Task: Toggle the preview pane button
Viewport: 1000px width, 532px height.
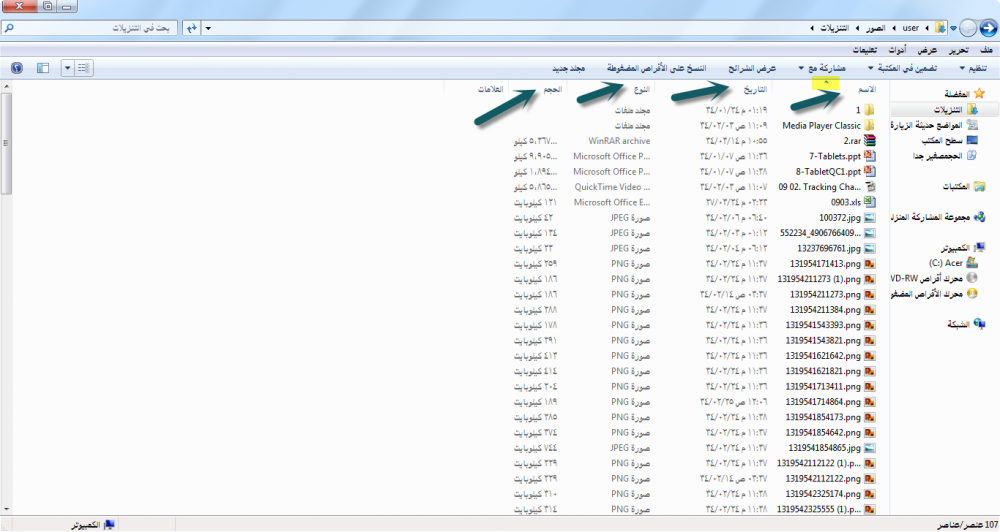Action: click(x=42, y=68)
